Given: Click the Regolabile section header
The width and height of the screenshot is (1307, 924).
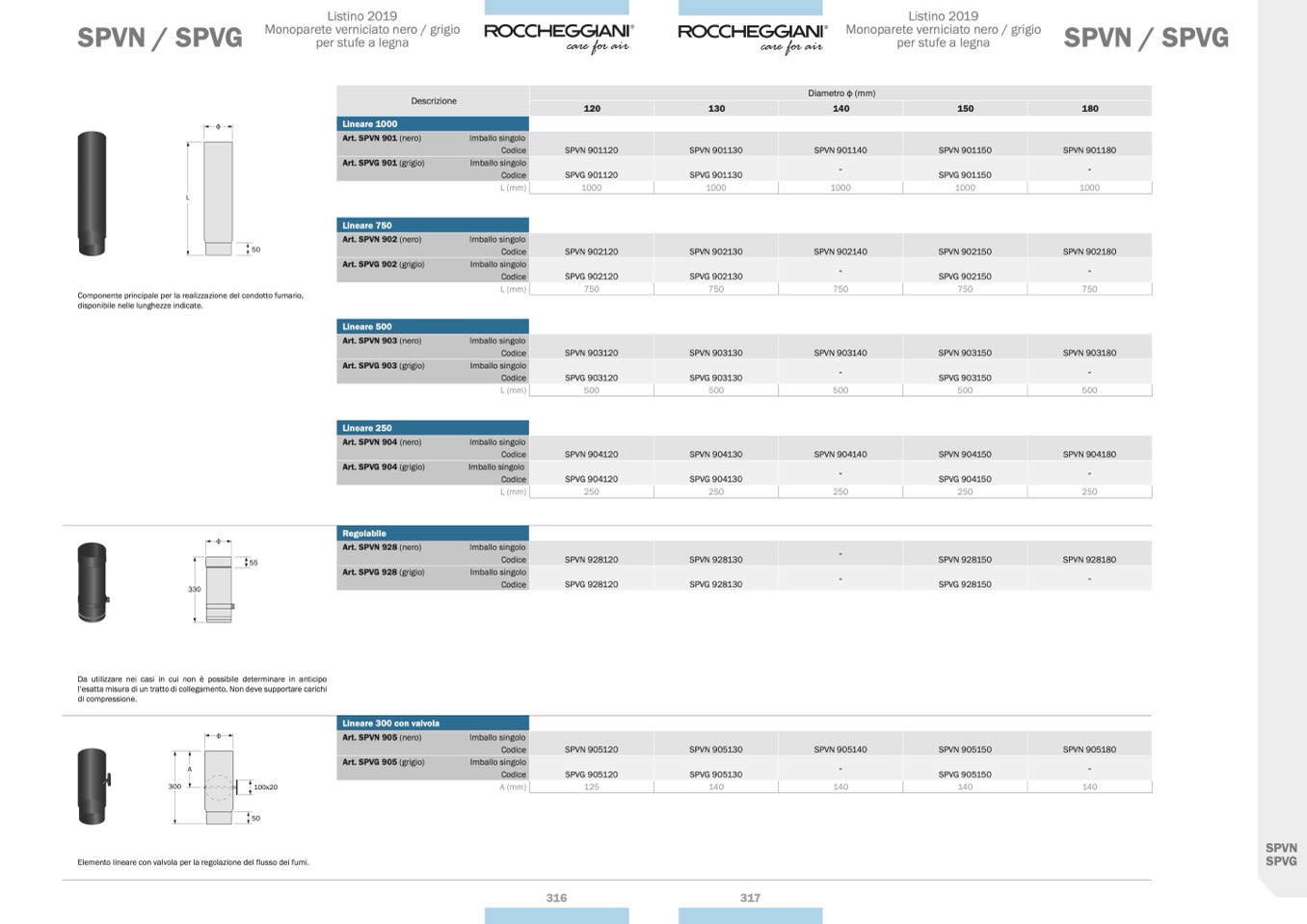Looking at the screenshot, I should tap(432, 534).
